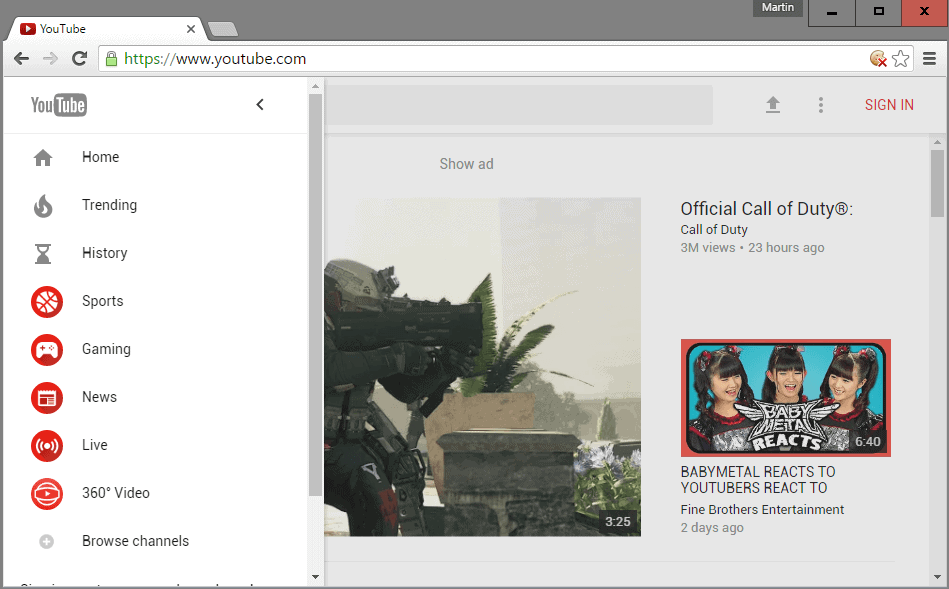949x589 pixels.
Task: Bookmark this page with the star
Action: (x=901, y=58)
